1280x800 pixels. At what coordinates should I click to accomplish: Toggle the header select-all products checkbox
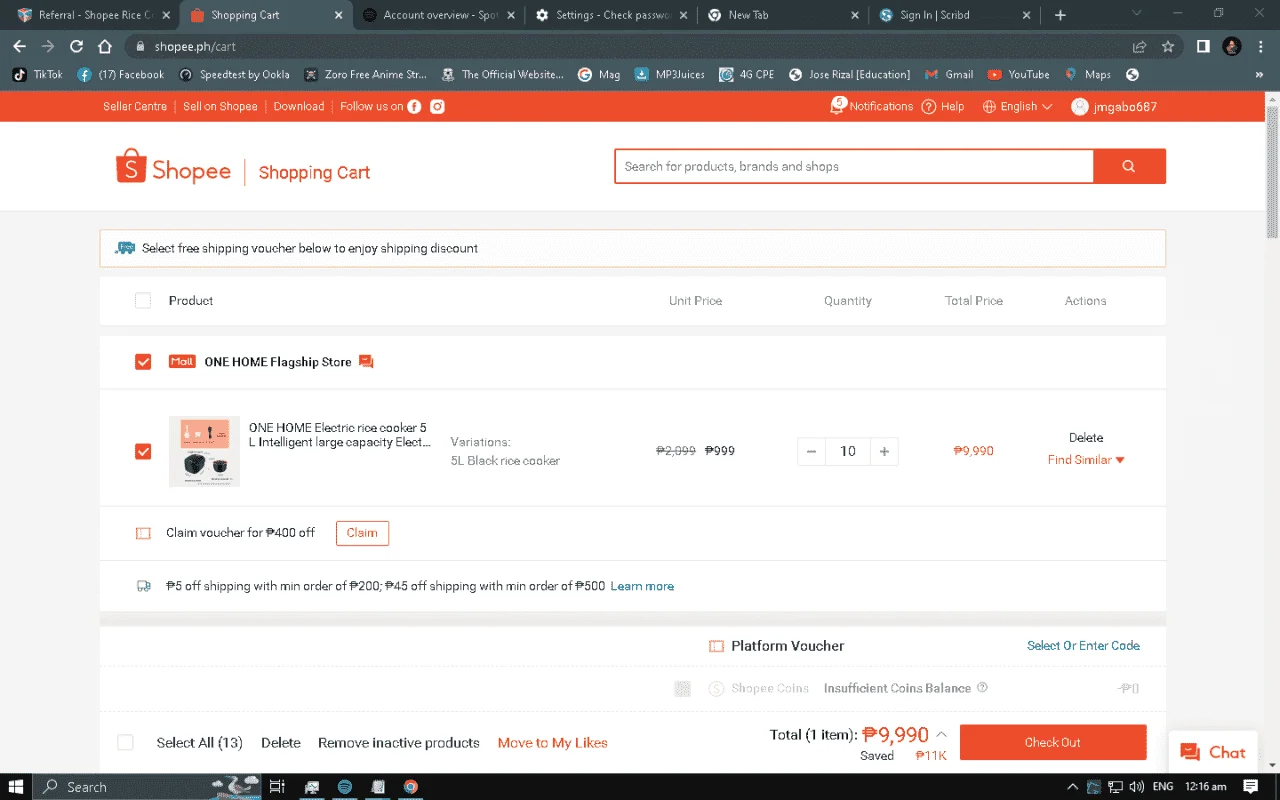click(x=143, y=301)
